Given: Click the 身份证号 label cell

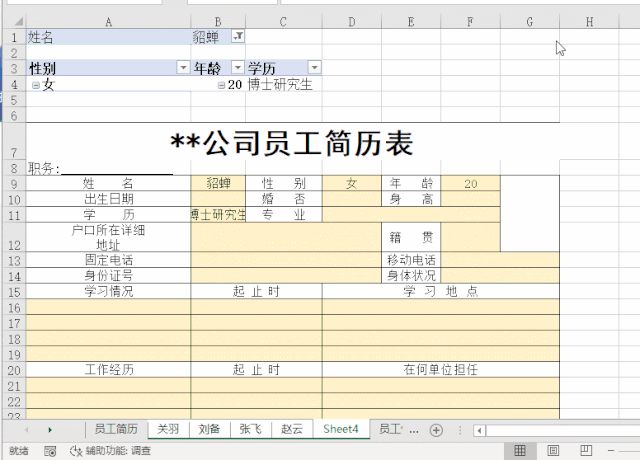Looking at the screenshot, I should (108, 276).
